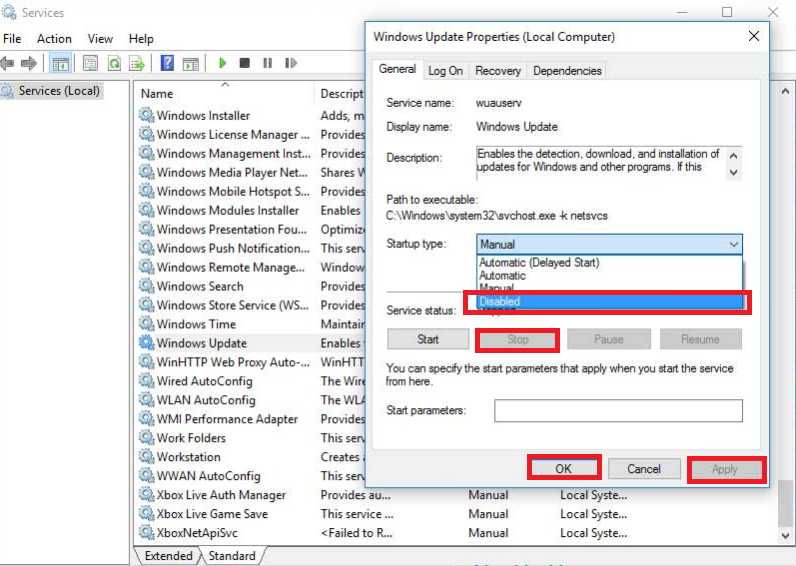Switch to the Log On tab

[x=445, y=71]
